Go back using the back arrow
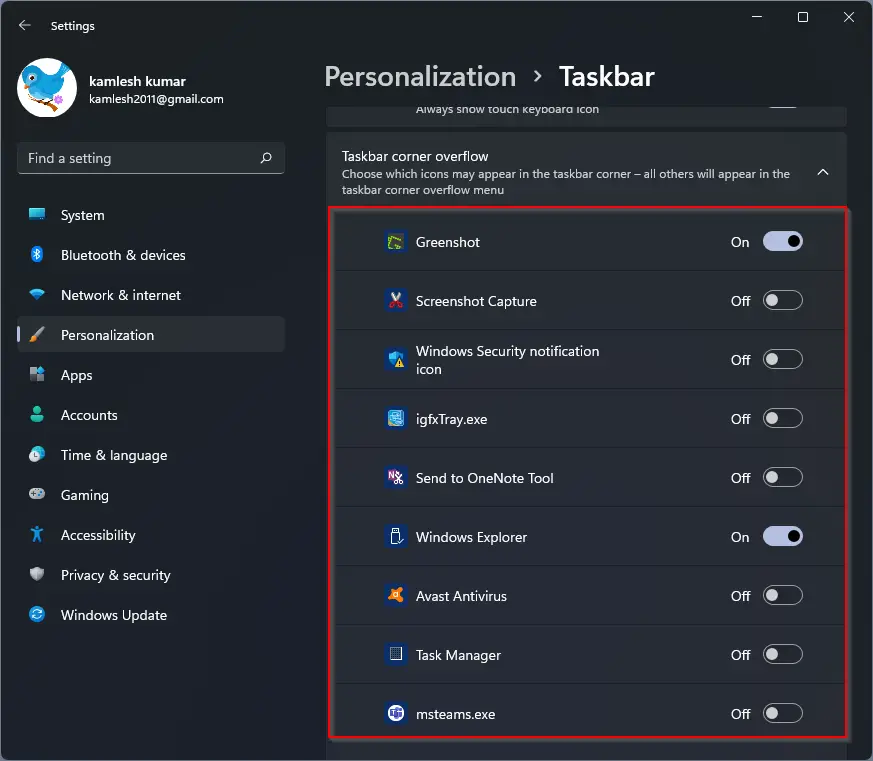 click(x=24, y=25)
